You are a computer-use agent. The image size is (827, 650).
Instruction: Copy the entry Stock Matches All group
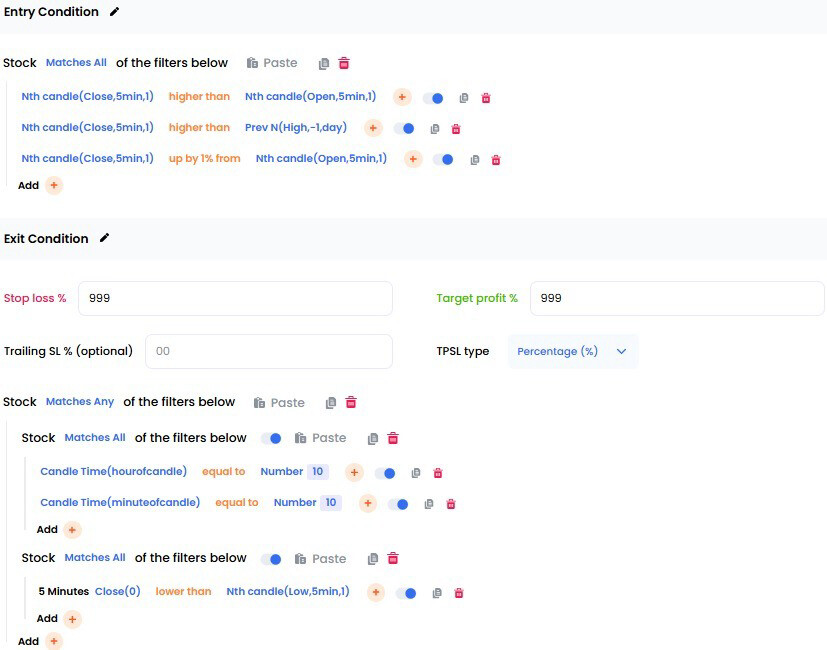click(324, 63)
